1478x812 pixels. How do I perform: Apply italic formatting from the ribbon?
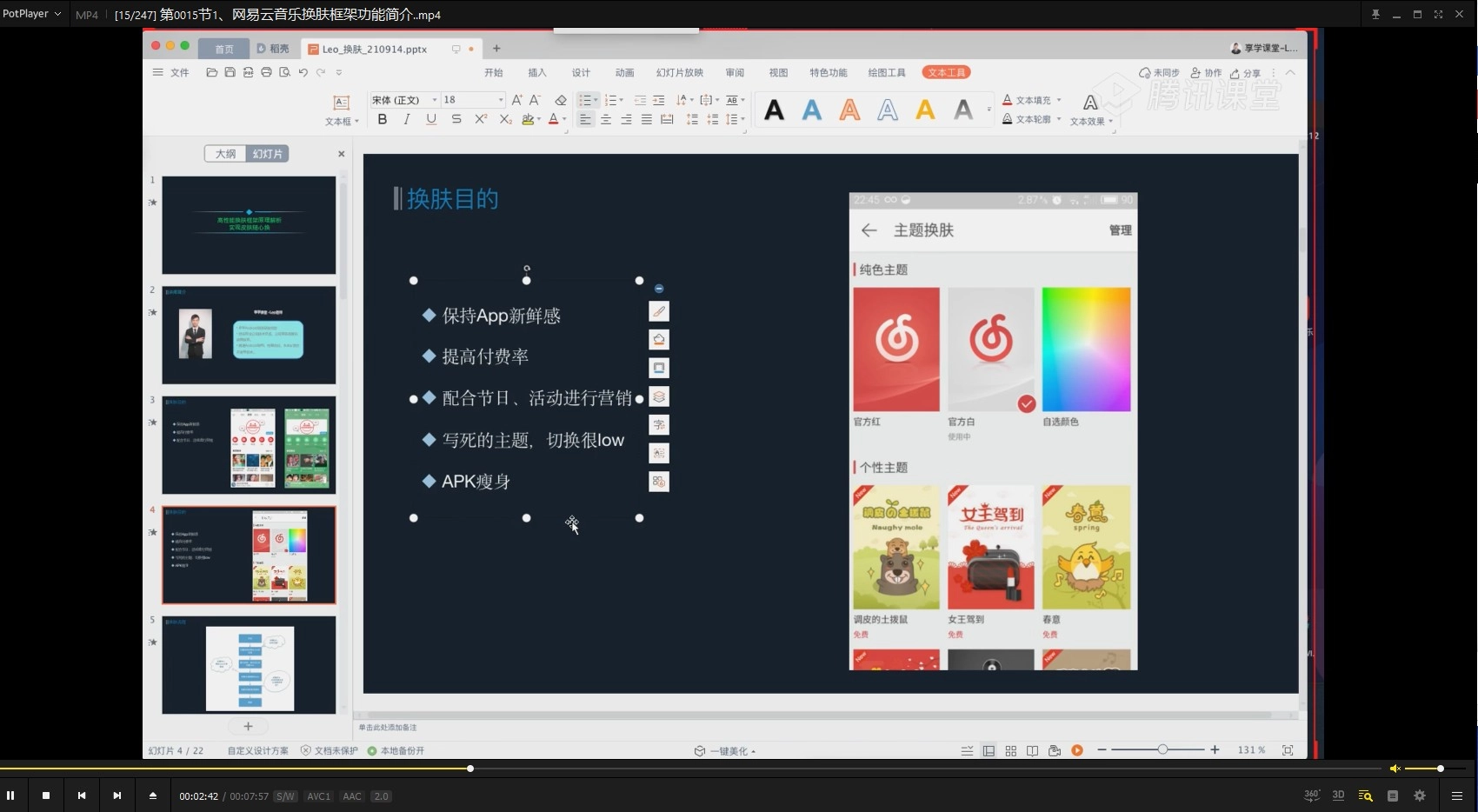pos(406,120)
